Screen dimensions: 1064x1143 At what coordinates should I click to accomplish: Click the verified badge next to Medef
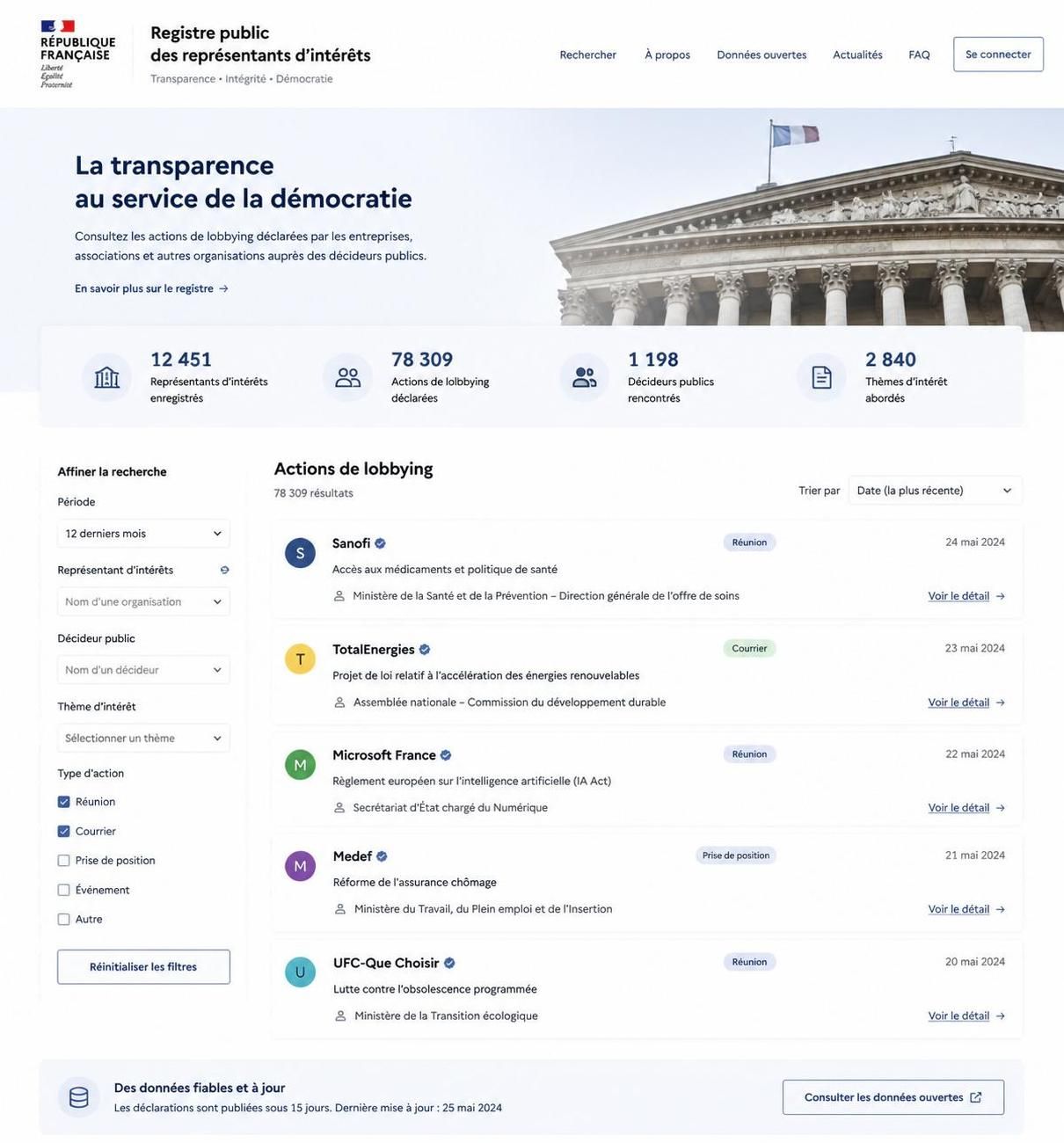382,856
